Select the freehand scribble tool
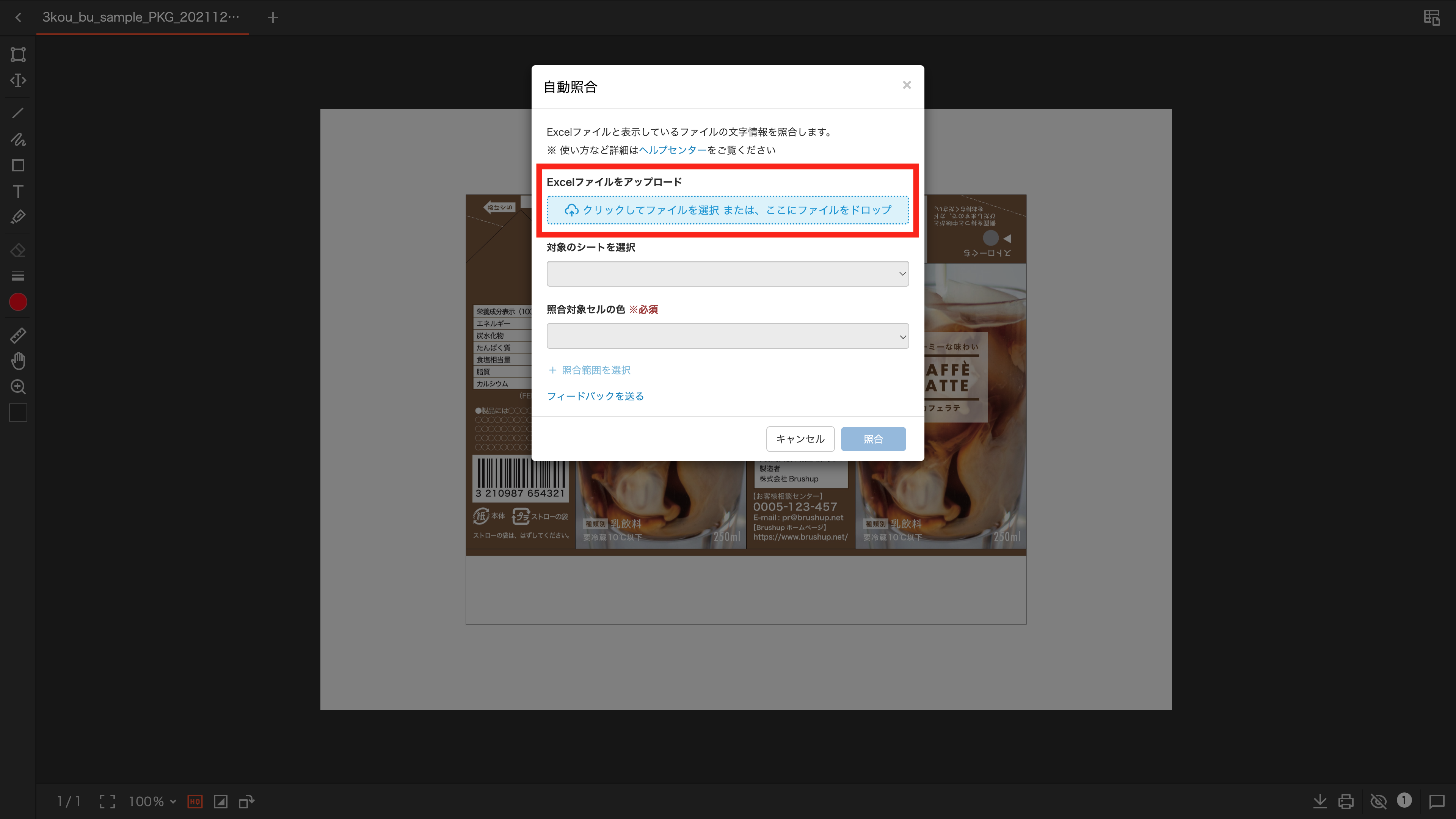The width and height of the screenshot is (1456, 819). pyautogui.click(x=18, y=139)
